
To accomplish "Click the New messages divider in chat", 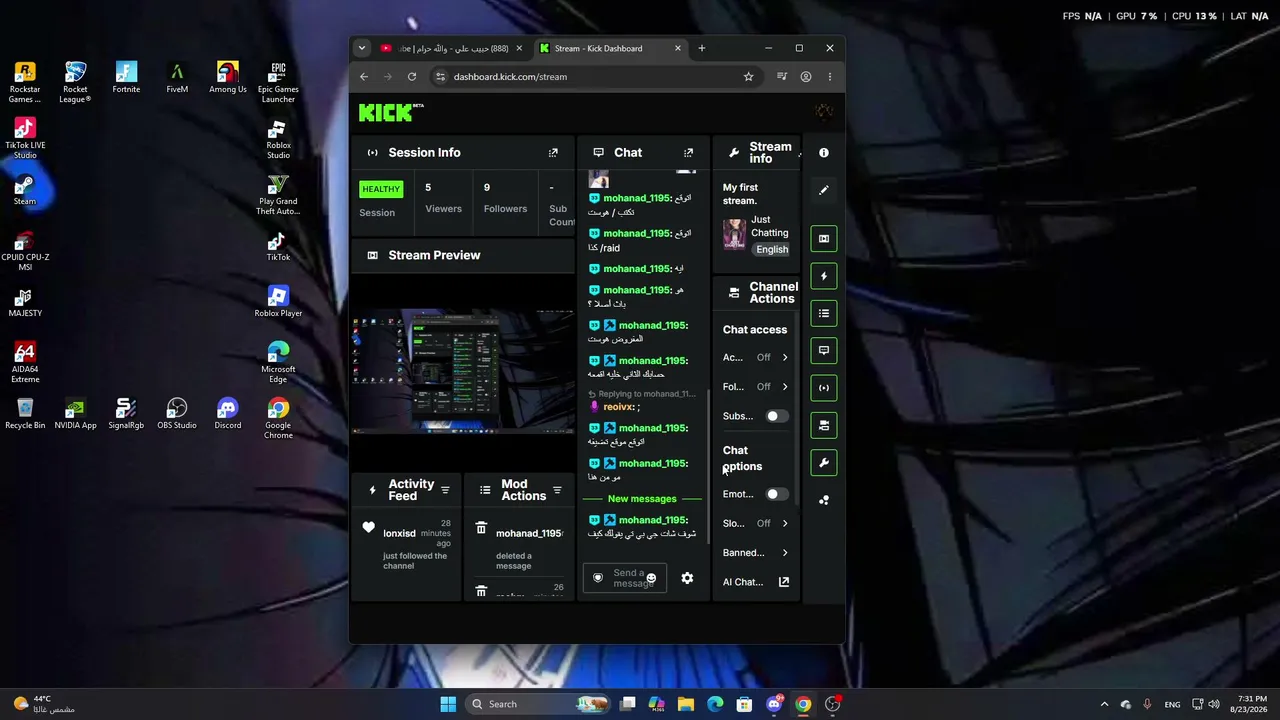I will point(642,499).
